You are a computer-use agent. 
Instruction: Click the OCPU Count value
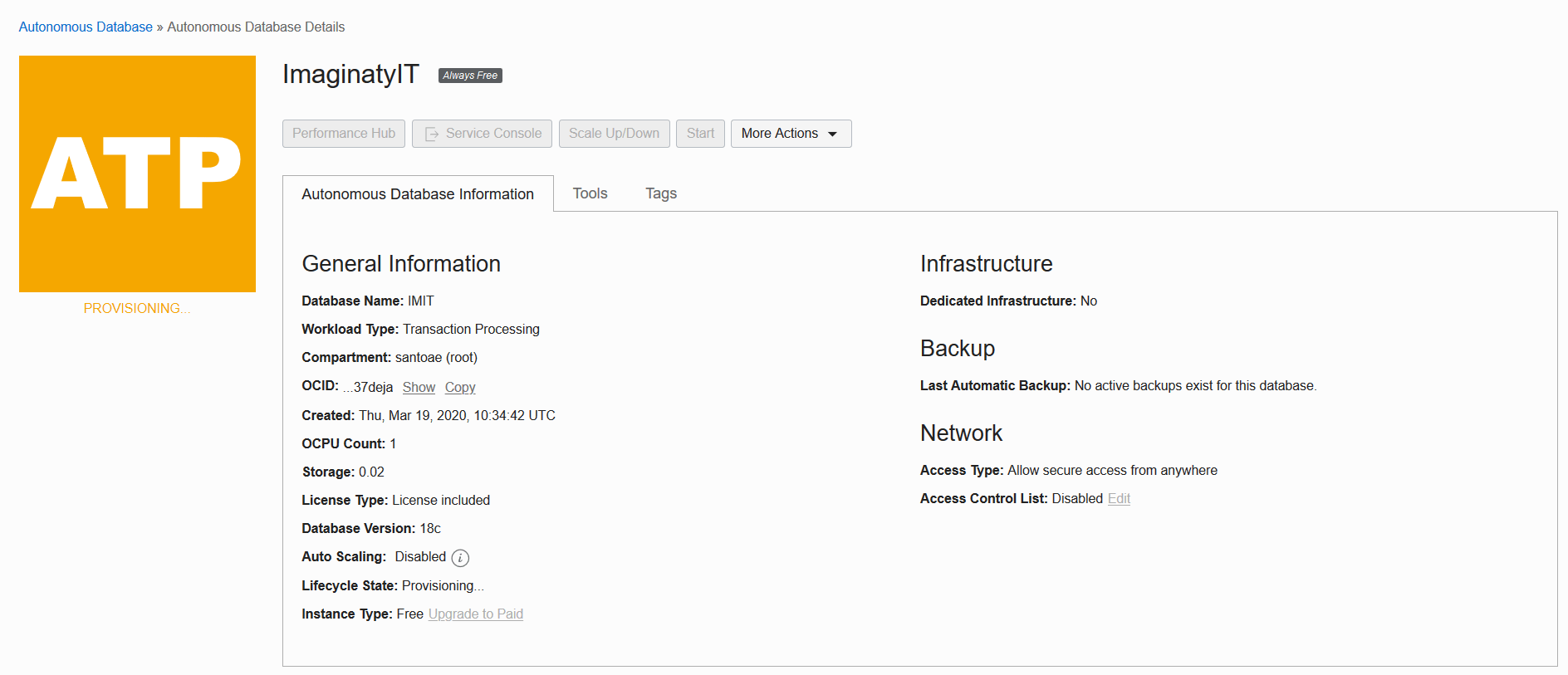pos(393,443)
